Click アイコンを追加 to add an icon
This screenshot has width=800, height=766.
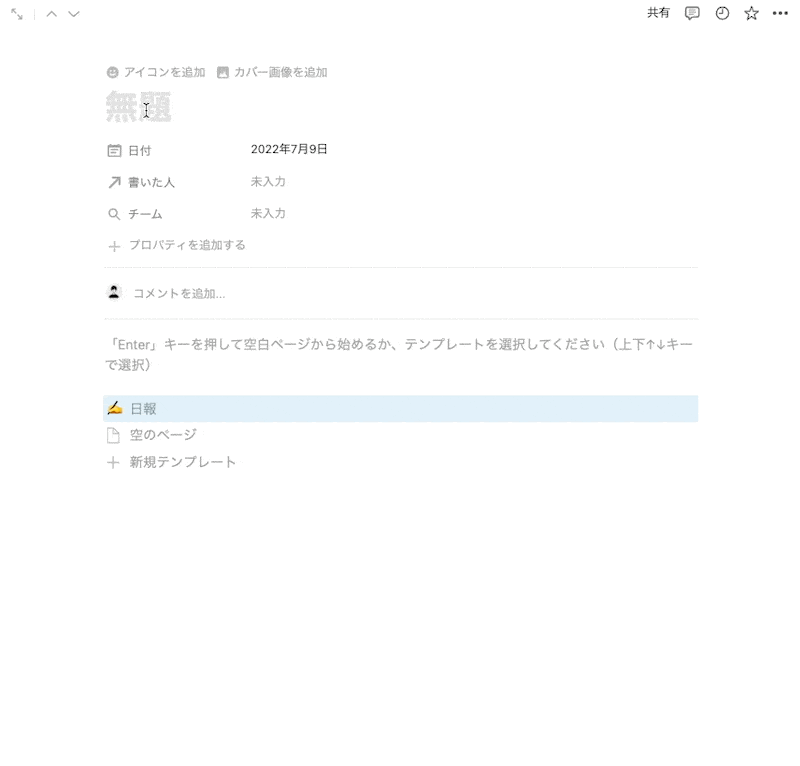pos(156,72)
